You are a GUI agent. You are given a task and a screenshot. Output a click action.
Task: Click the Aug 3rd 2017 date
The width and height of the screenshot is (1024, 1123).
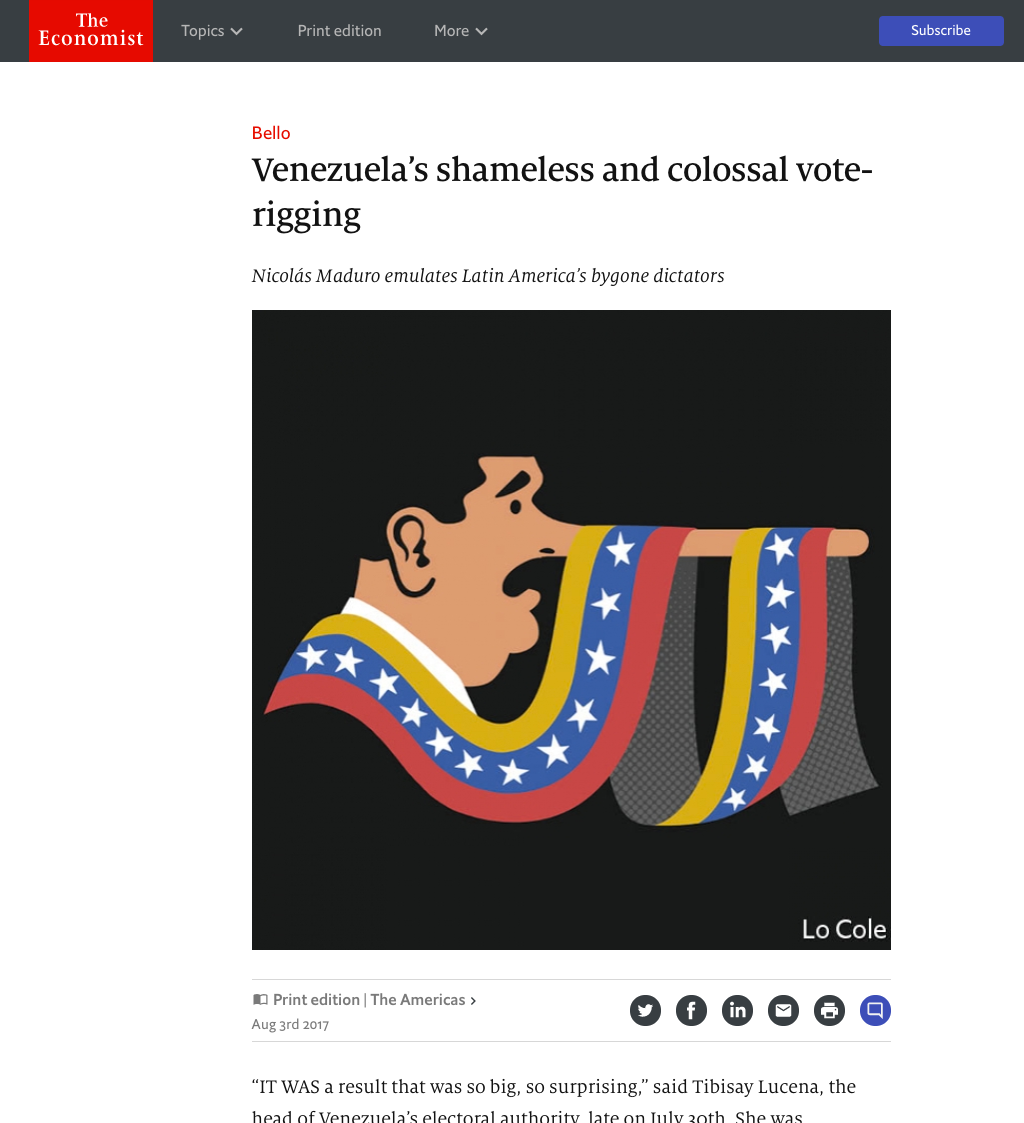point(290,1025)
